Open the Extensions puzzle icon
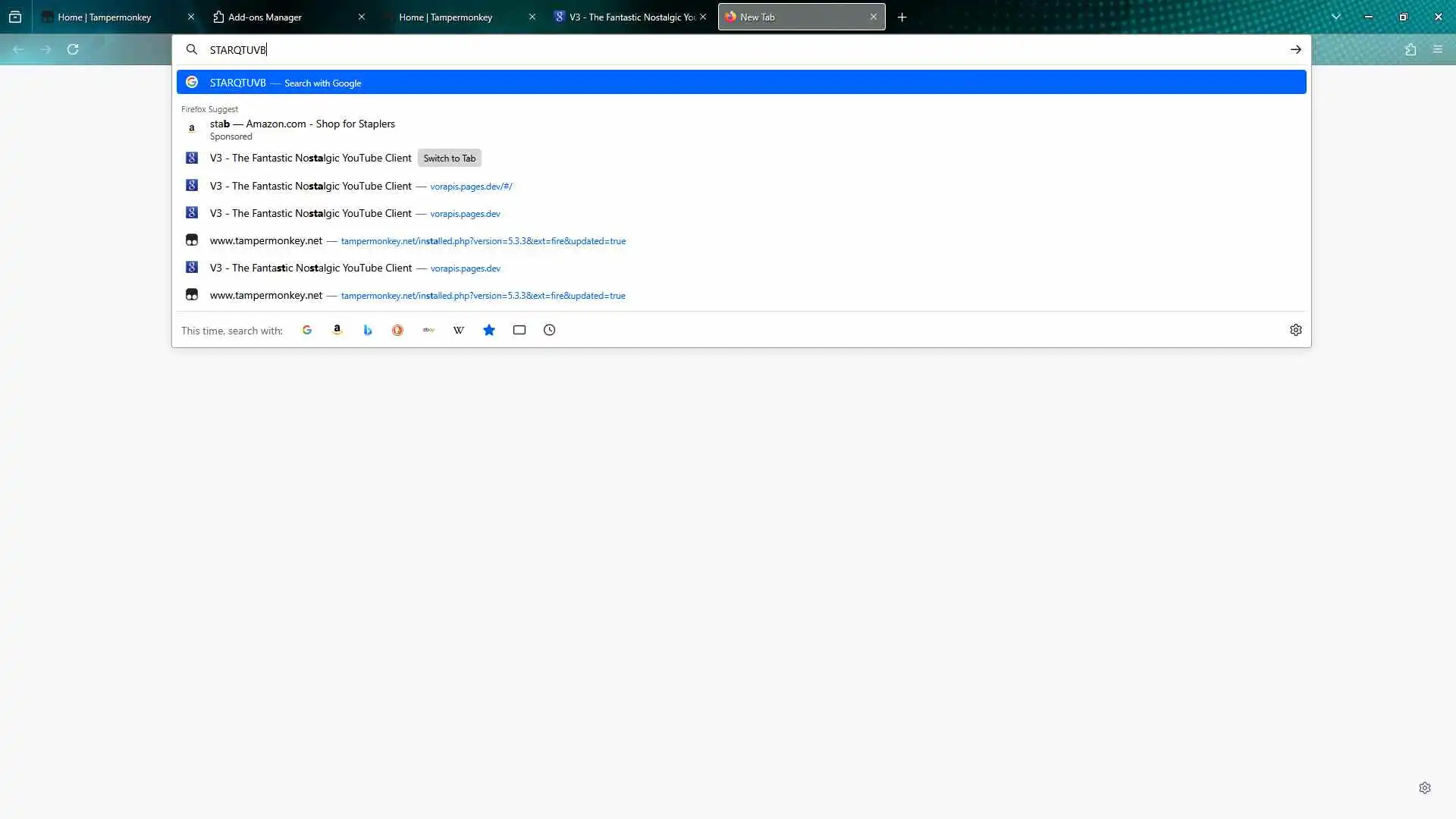The width and height of the screenshot is (1456, 819). pos(1410,49)
